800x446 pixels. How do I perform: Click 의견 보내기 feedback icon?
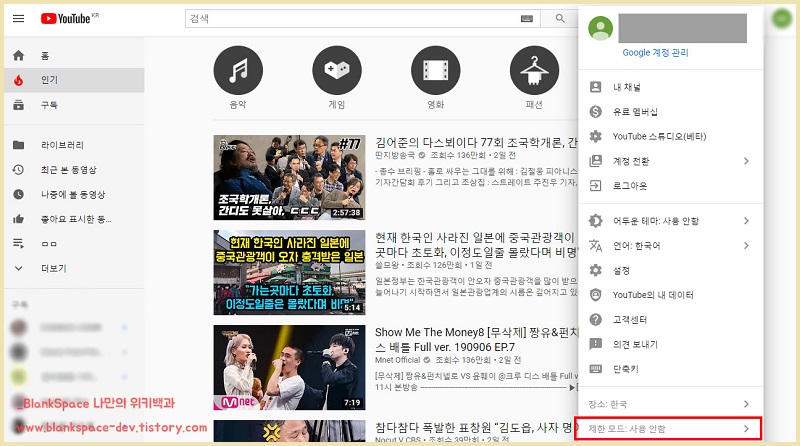595,344
